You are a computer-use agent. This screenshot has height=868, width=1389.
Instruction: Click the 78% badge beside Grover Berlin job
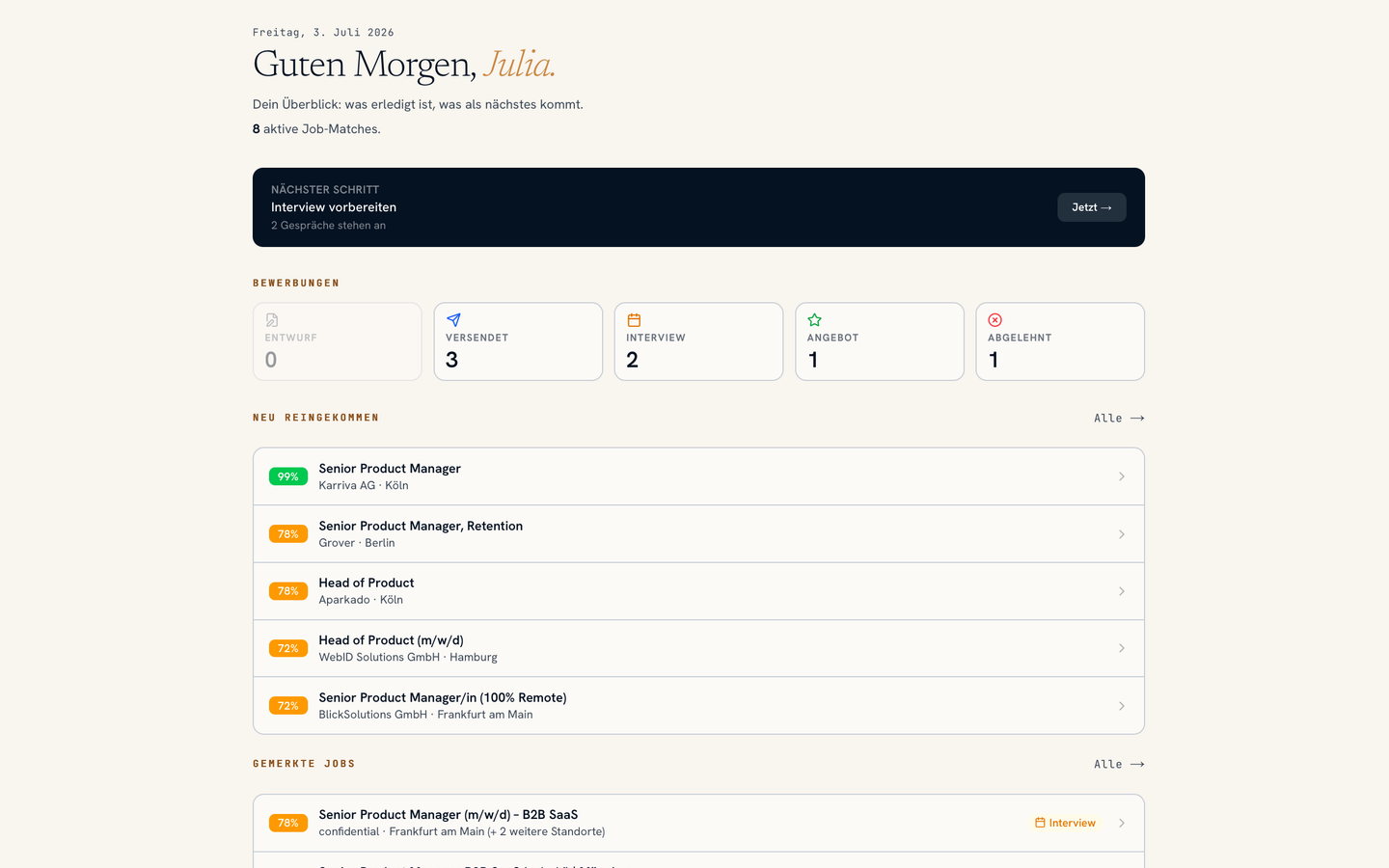[287, 533]
